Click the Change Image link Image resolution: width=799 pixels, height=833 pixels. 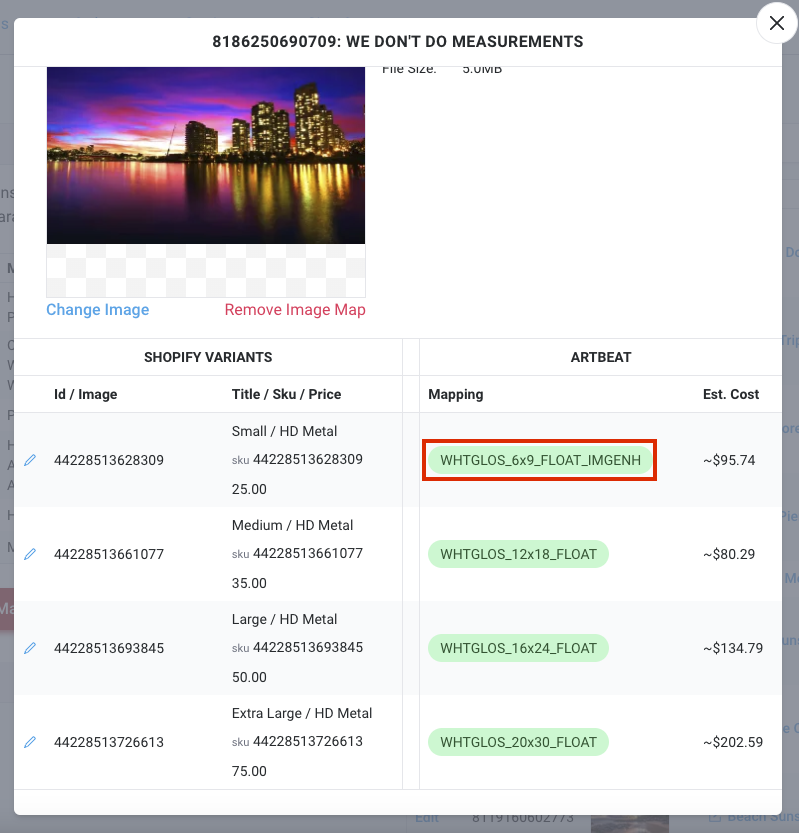click(x=98, y=310)
